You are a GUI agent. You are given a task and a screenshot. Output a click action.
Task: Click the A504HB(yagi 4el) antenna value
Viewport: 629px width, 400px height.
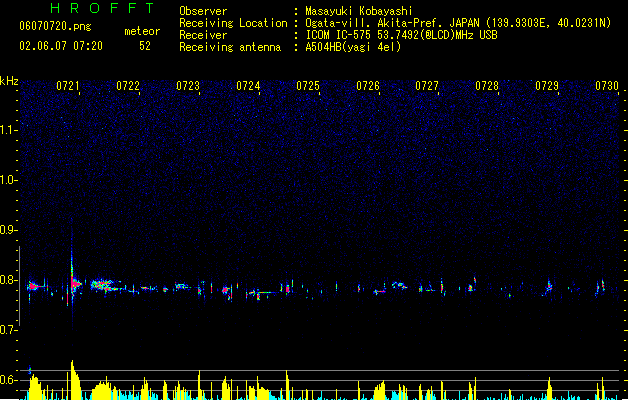point(353,47)
